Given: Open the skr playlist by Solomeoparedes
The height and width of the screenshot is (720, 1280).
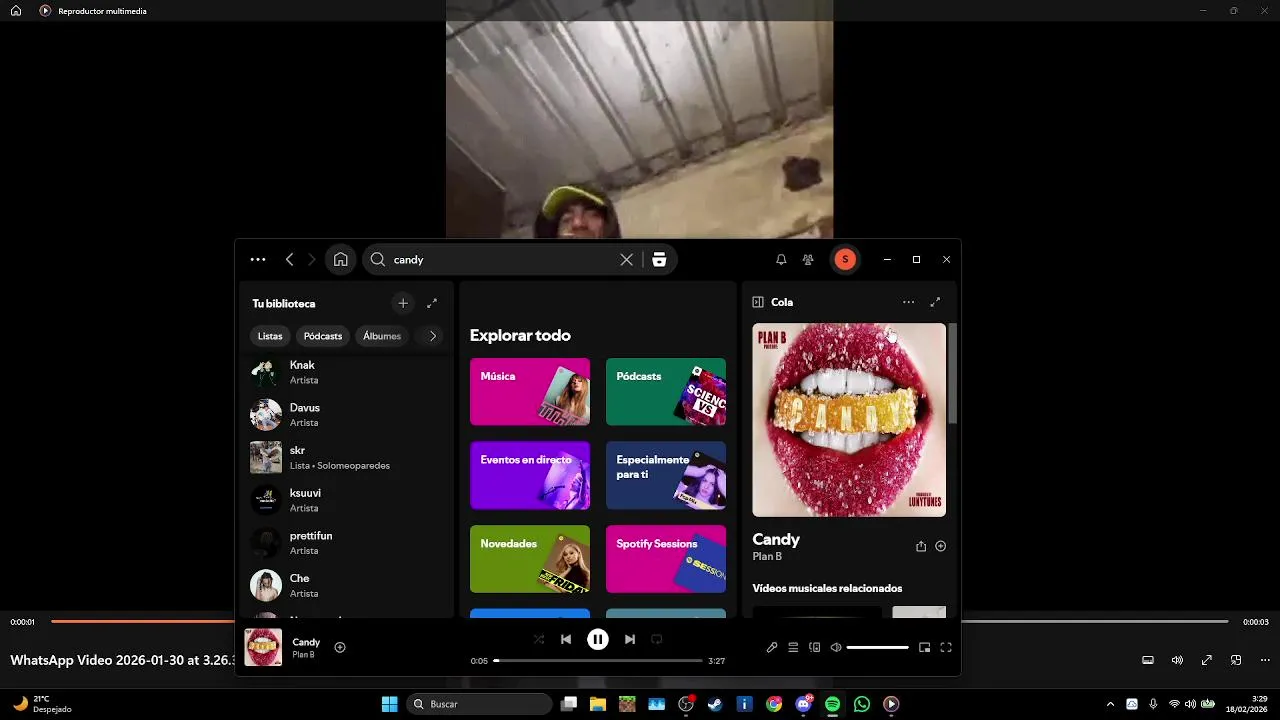Looking at the screenshot, I should [346, 458].
